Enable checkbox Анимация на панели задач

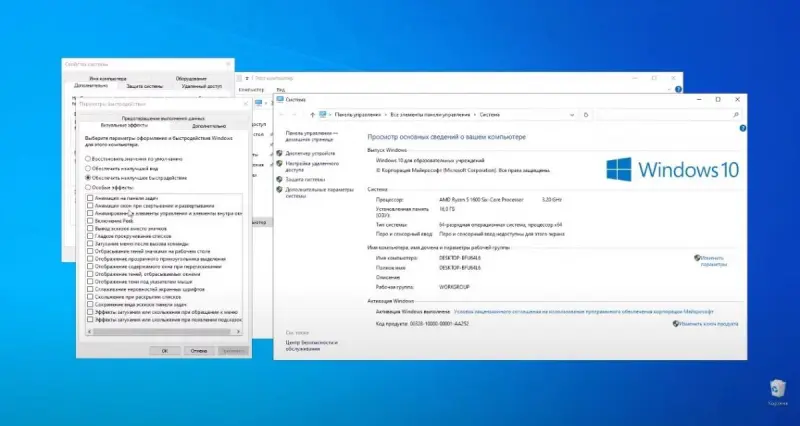tap(90, 199)
